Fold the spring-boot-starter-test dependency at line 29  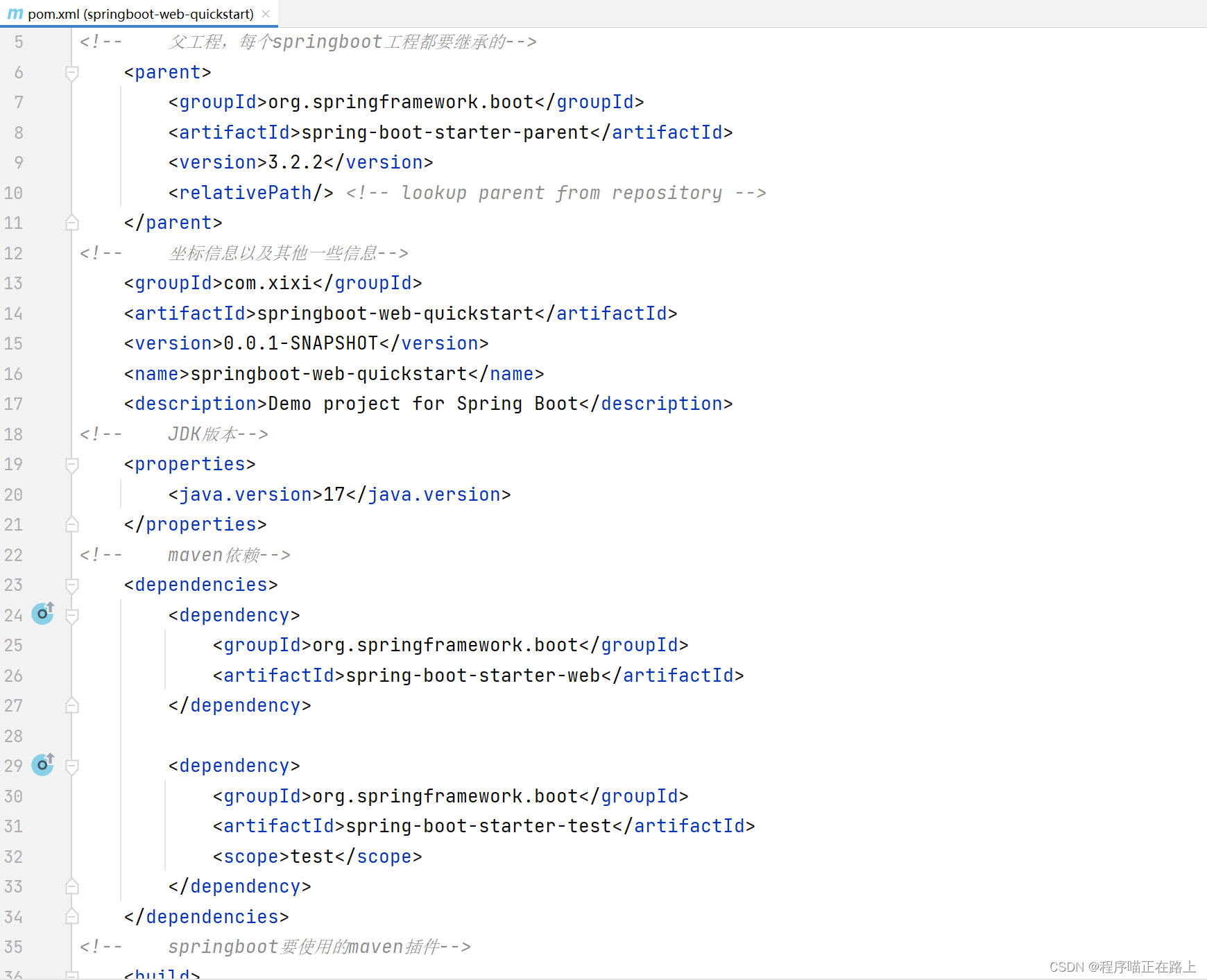pyautogui.click(x=71, y=766)
